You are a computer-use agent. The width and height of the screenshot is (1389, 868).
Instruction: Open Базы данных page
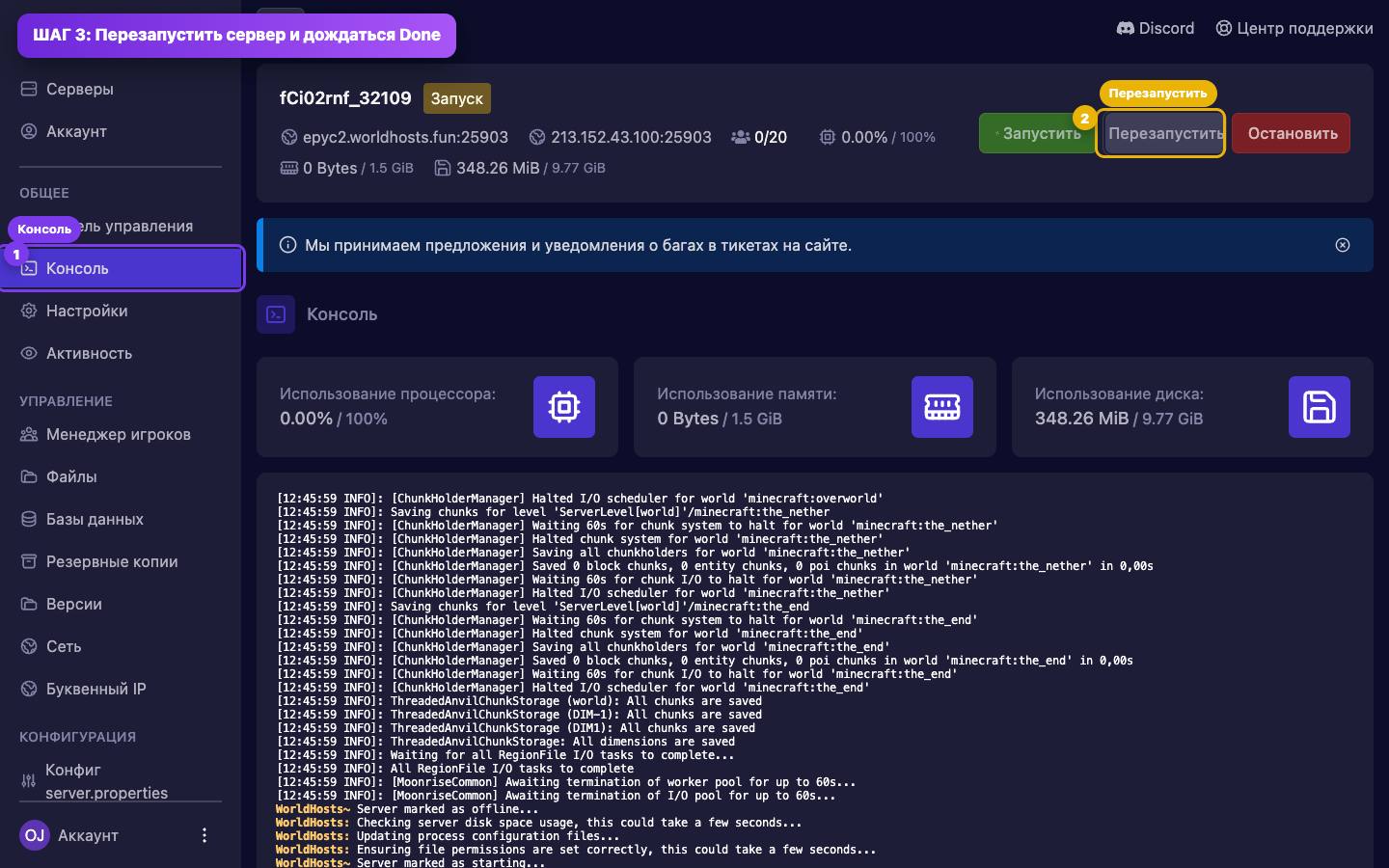click(121, 519)
